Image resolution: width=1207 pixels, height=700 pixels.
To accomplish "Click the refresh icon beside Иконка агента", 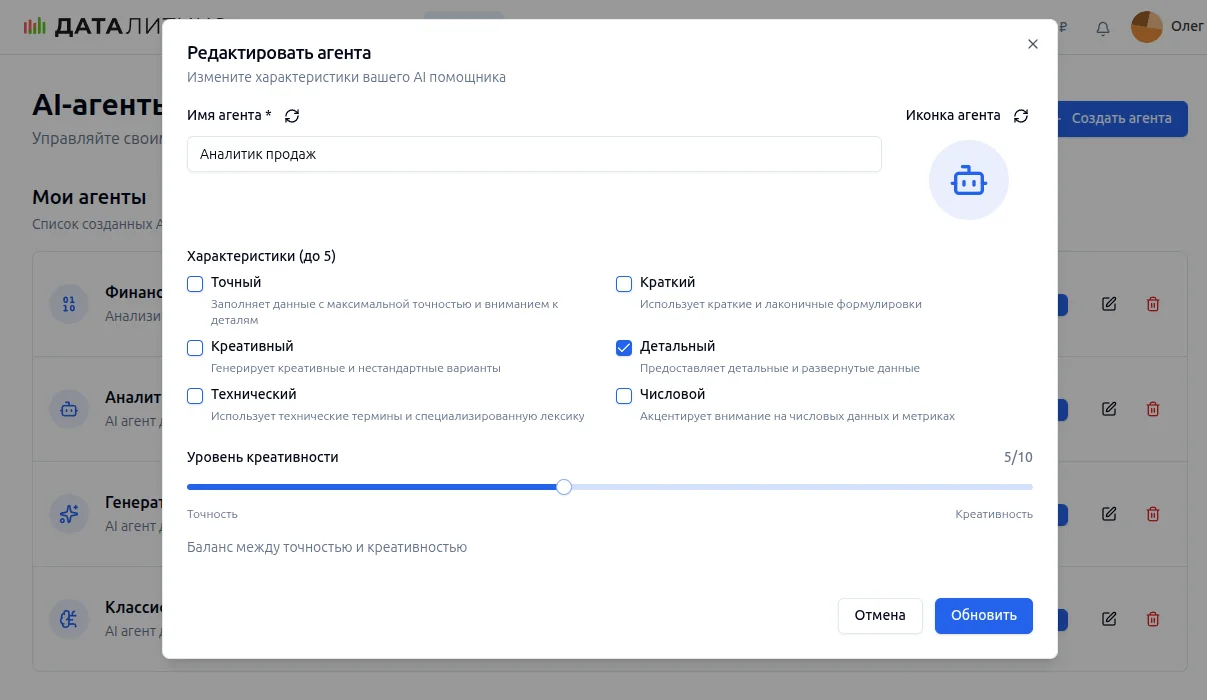I will click(x=1021, y=116).
